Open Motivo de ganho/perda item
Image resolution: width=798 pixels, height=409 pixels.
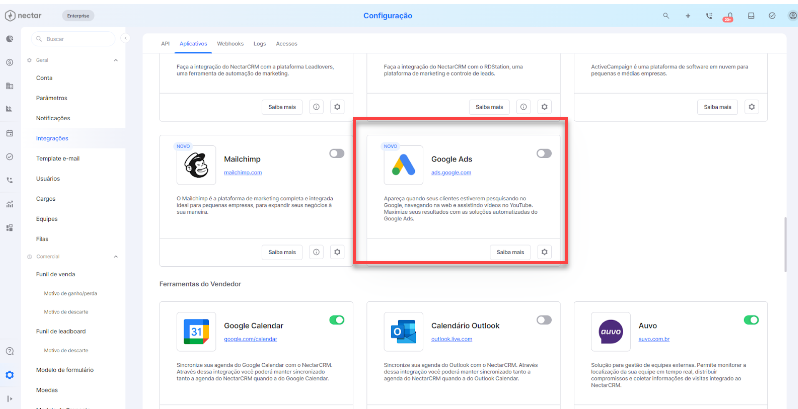[x=70, y=294]
